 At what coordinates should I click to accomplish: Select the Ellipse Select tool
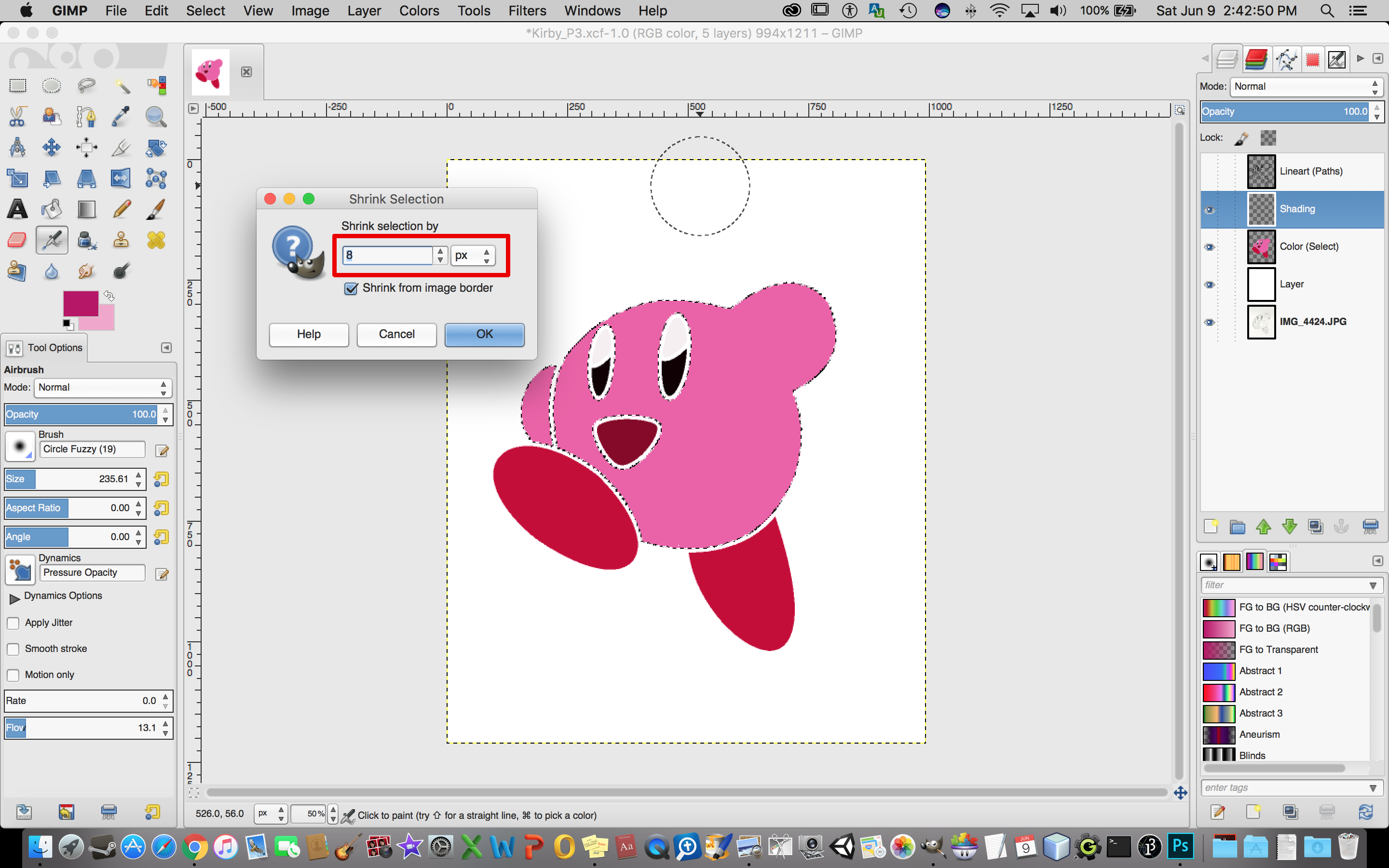tap(52, 85)
